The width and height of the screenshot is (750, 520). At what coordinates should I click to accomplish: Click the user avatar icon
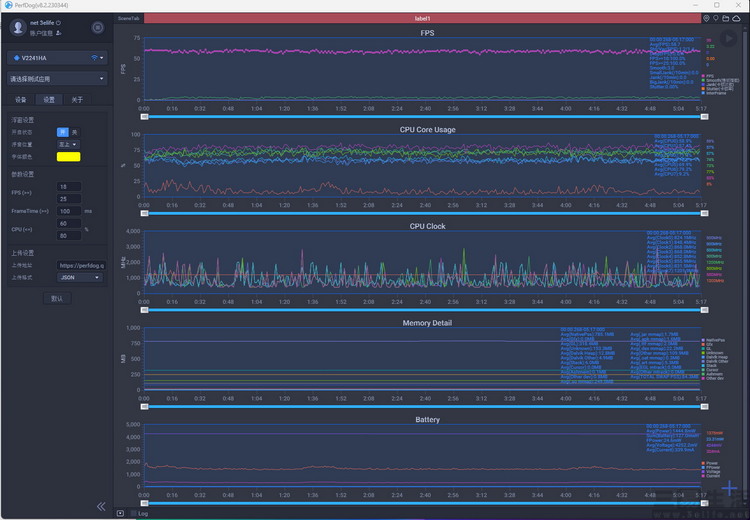18,27
